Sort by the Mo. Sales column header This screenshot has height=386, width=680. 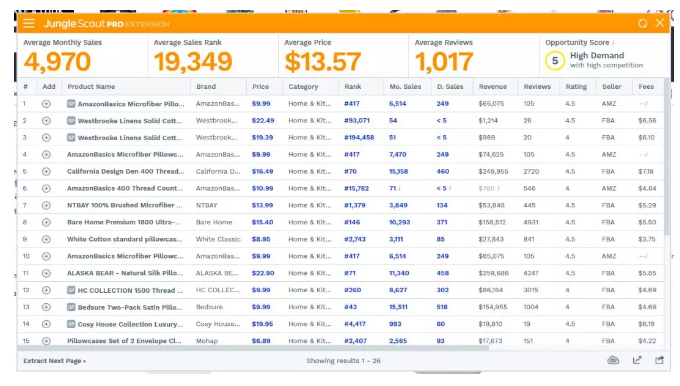pyautogui.click(x=405, y=87)
